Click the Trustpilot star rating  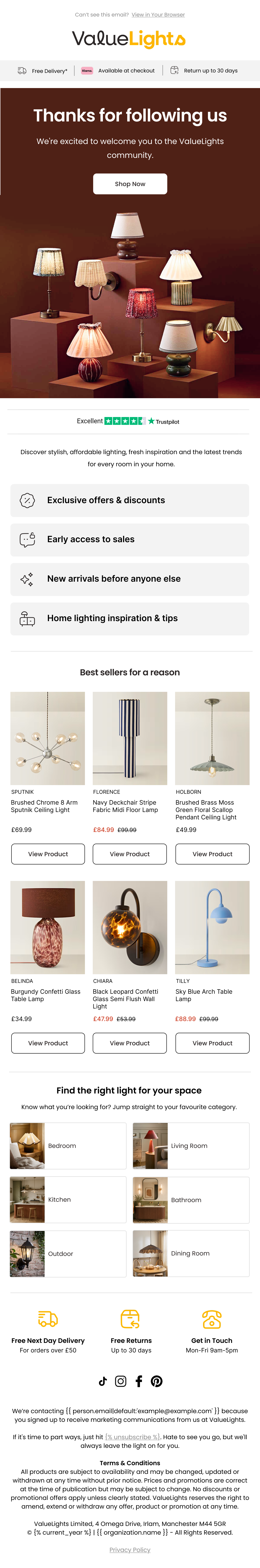125,421
